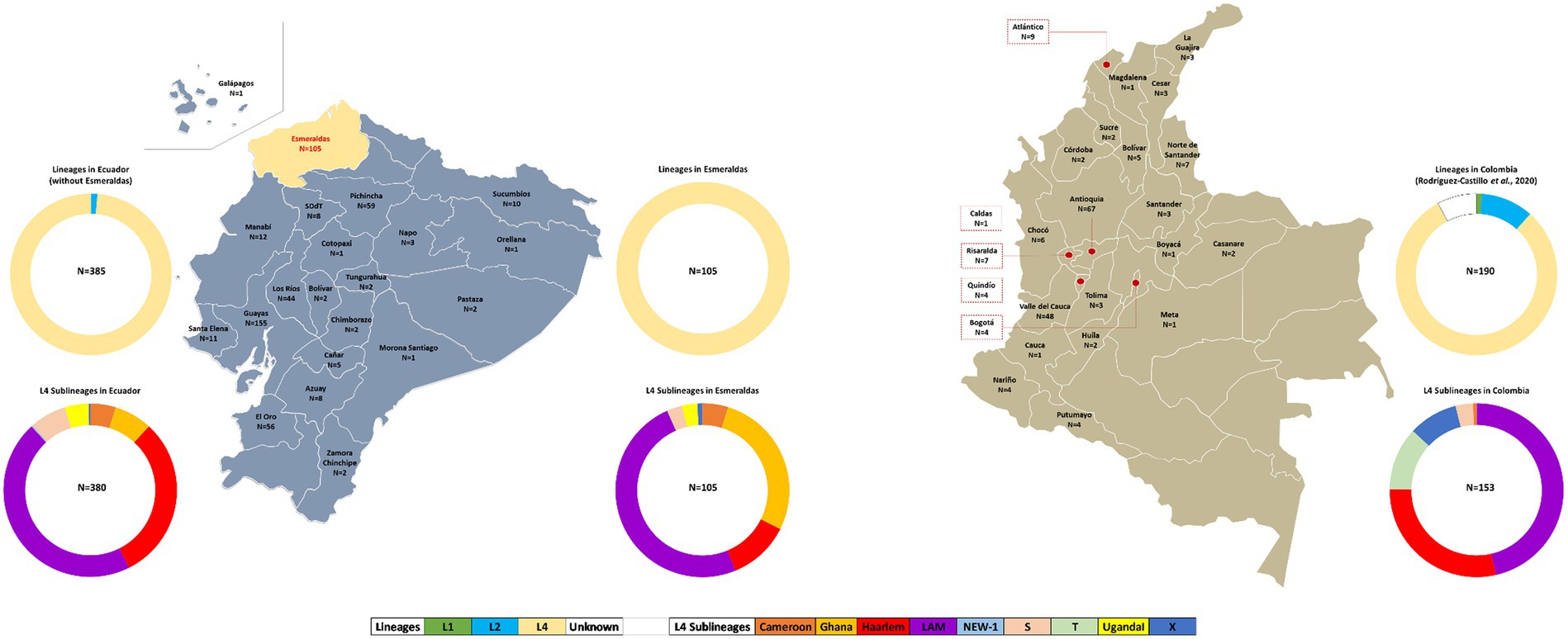
Task: Select the Galápagos N=1 map label
Action: 236,88
